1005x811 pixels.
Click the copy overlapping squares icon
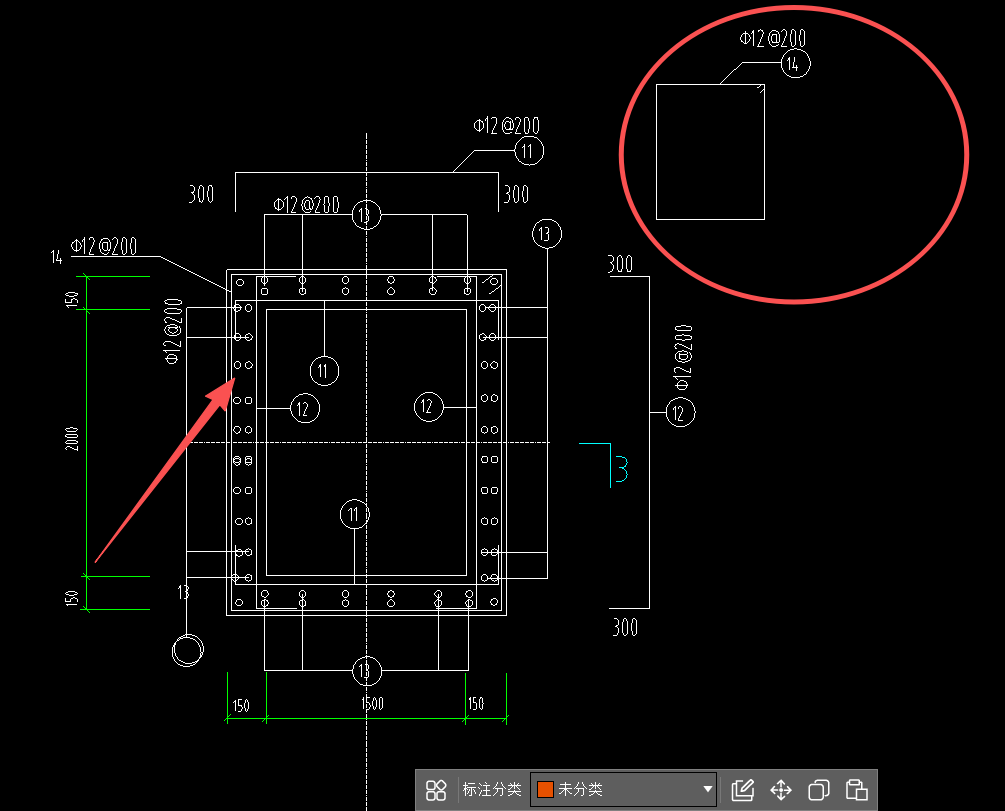pos(818,790)
